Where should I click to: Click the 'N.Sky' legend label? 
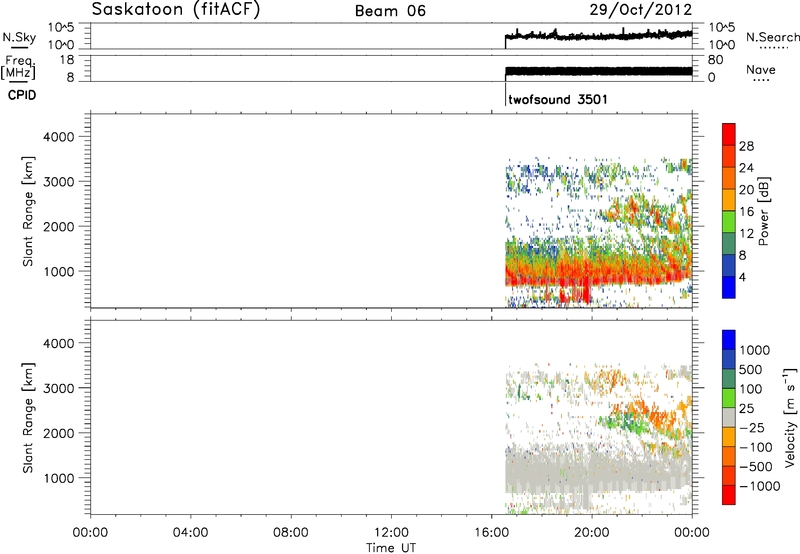coord(19,37)
